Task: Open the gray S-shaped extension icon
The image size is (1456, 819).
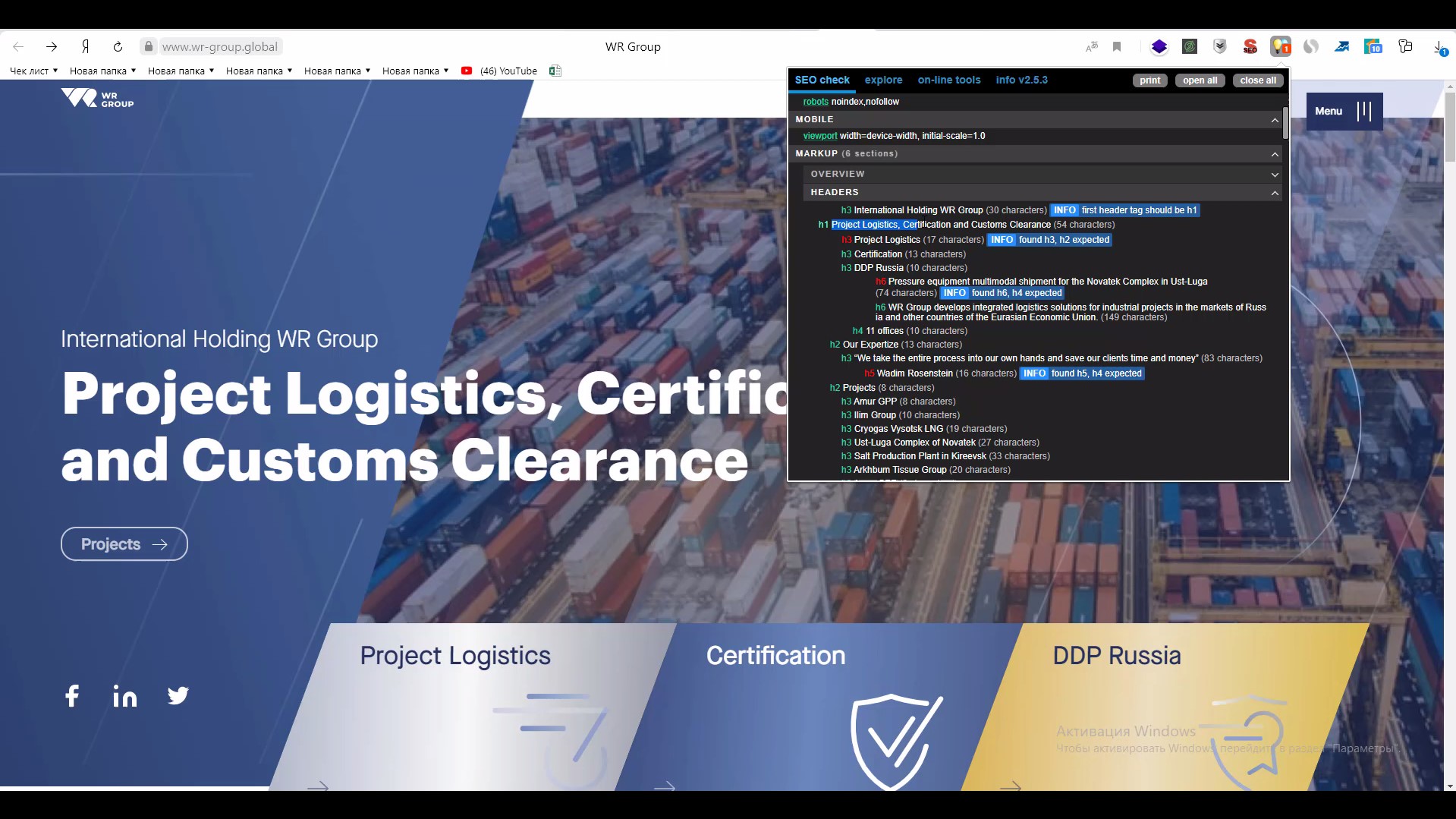Action: click(1311, 47)
